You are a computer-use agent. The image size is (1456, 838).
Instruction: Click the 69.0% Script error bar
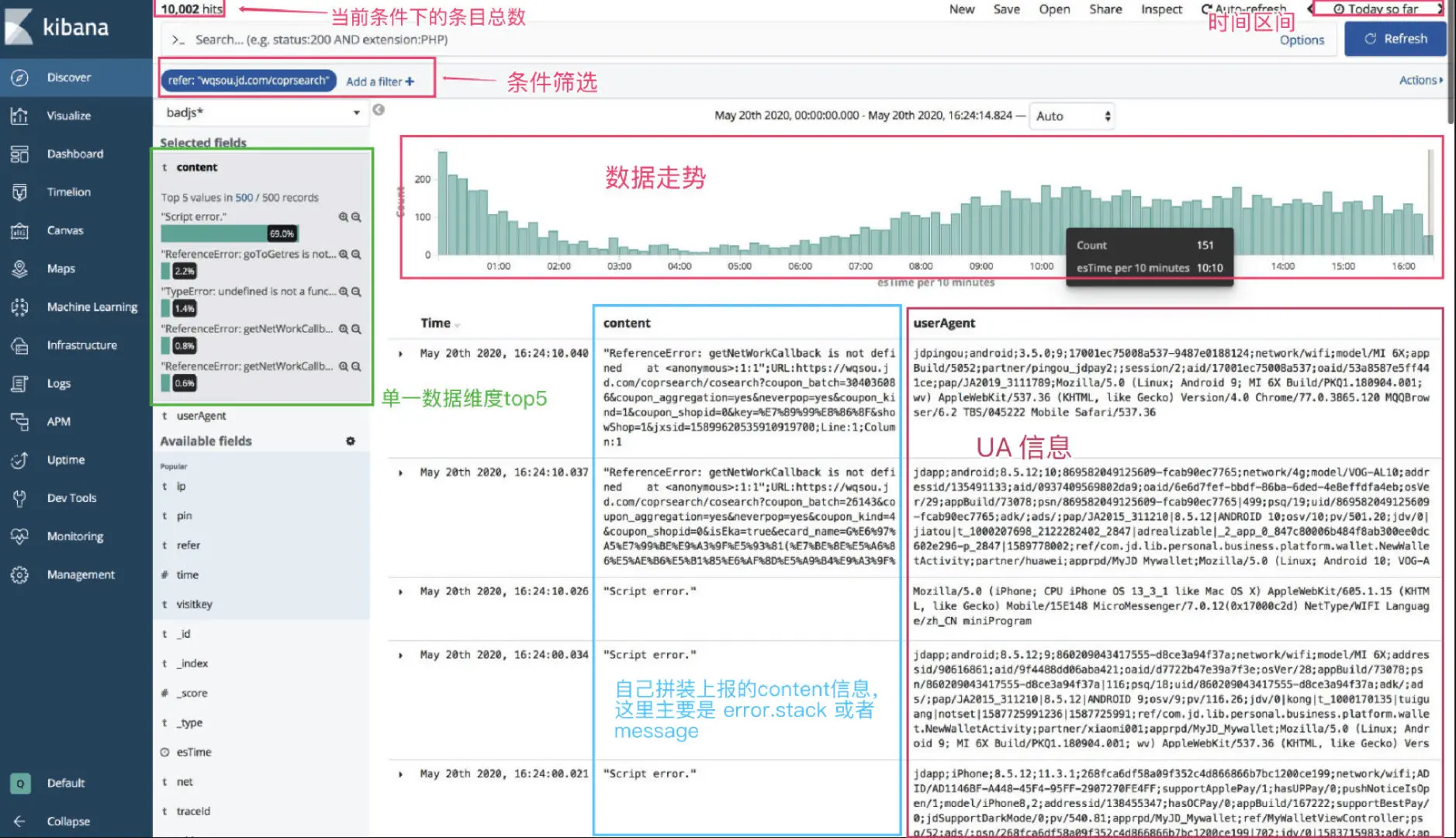click(229, 233)
